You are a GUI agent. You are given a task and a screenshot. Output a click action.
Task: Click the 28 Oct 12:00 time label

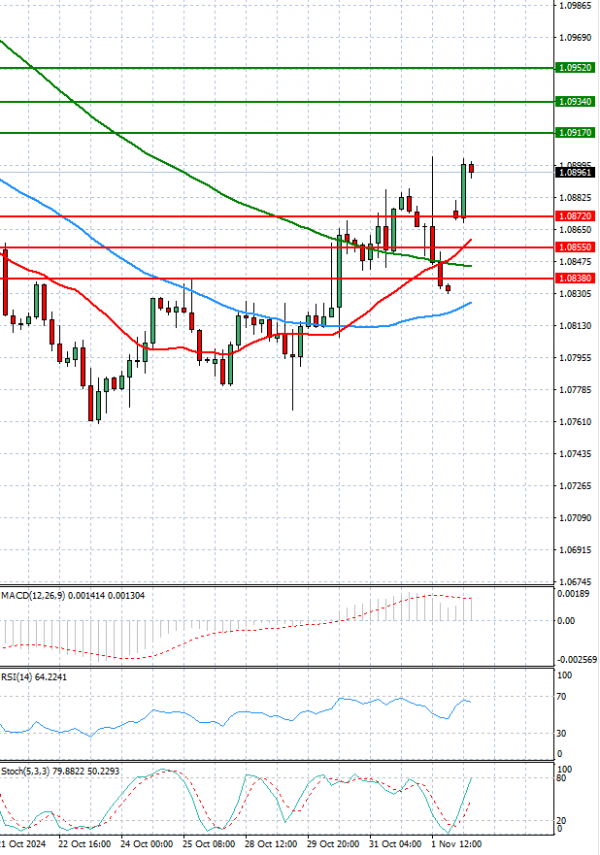coord(271,844)
